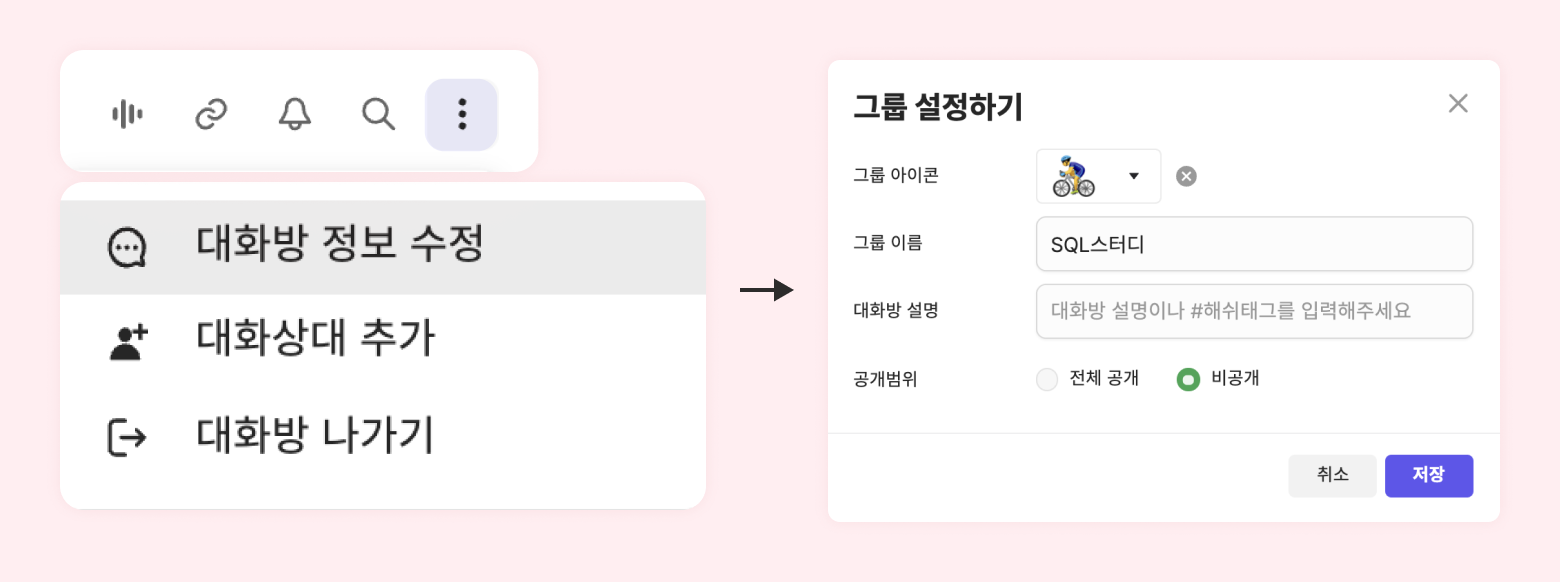Image resolution: width=1560 pixels, height=582 pixels.
Task: Remove the group icon with the gray X
Action: (x=1186, y=177)
